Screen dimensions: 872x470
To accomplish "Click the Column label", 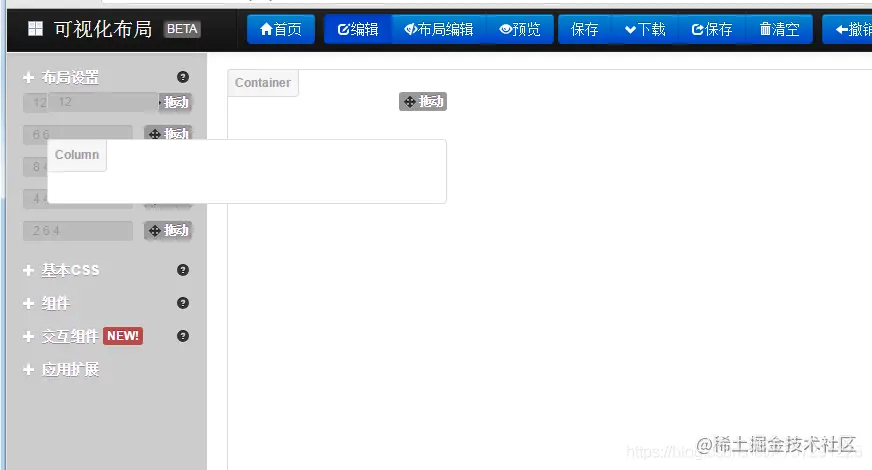I will point(77,155).
